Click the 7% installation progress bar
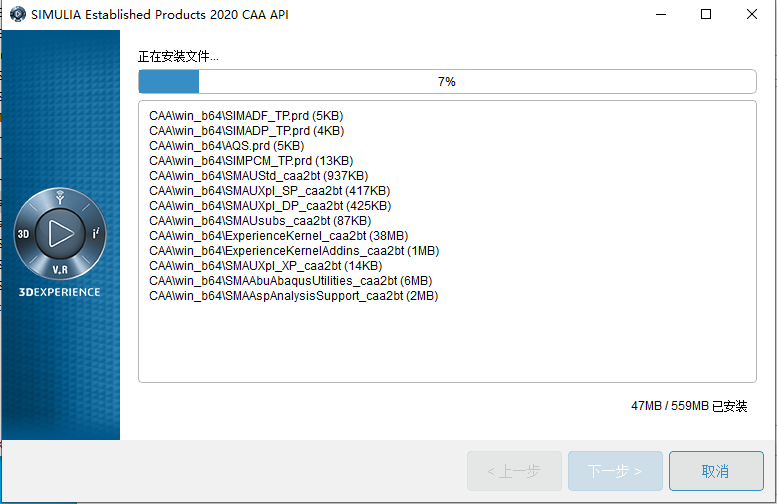 [447, 81]
